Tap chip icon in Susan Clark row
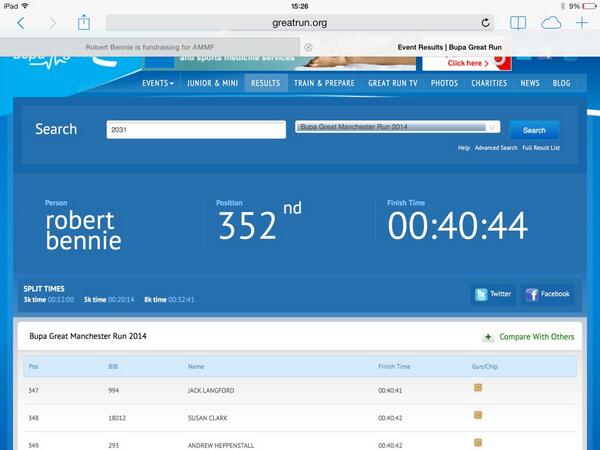The image size is (600, 450). click(478, 415)
